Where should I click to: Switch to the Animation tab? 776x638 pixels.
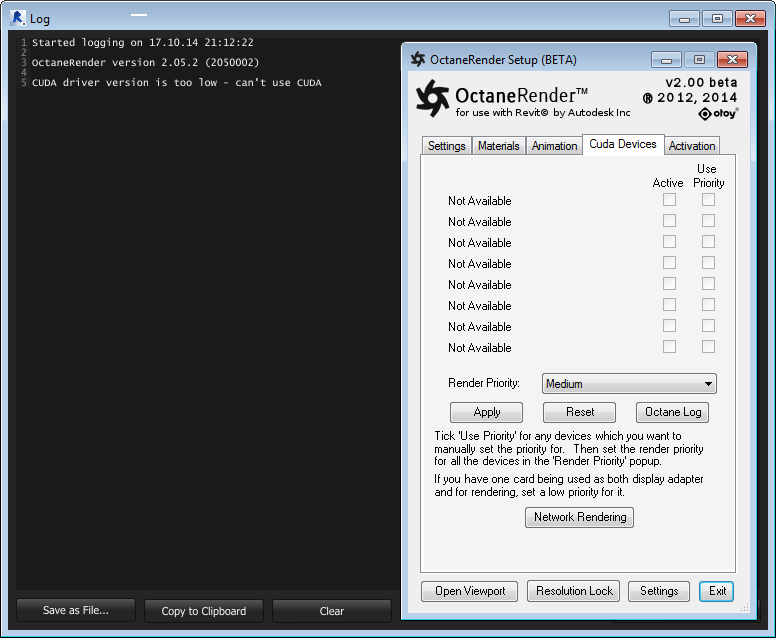click(554, 146)
